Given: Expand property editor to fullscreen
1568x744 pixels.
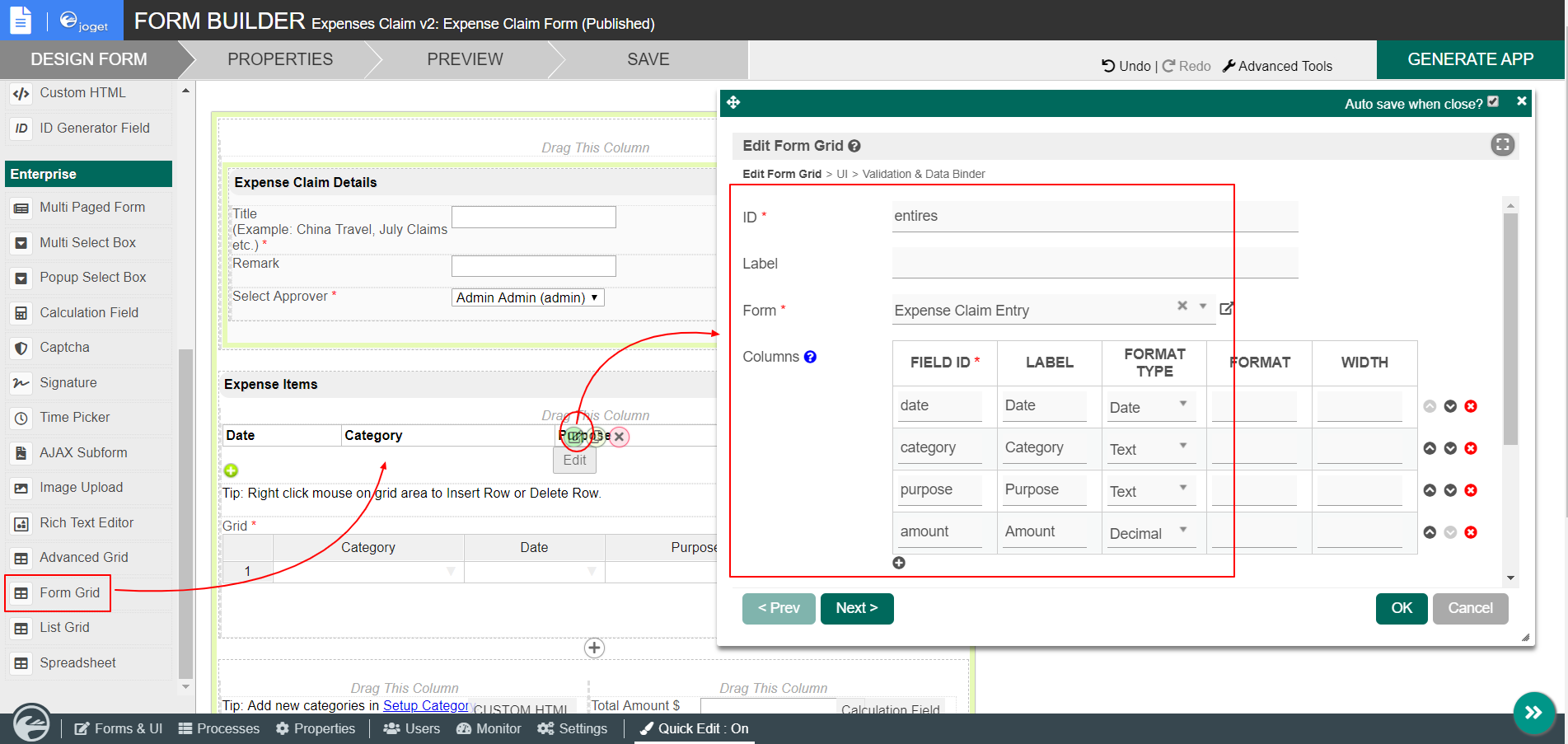Looking at the screenshot, I should [x=1502, y=145].
